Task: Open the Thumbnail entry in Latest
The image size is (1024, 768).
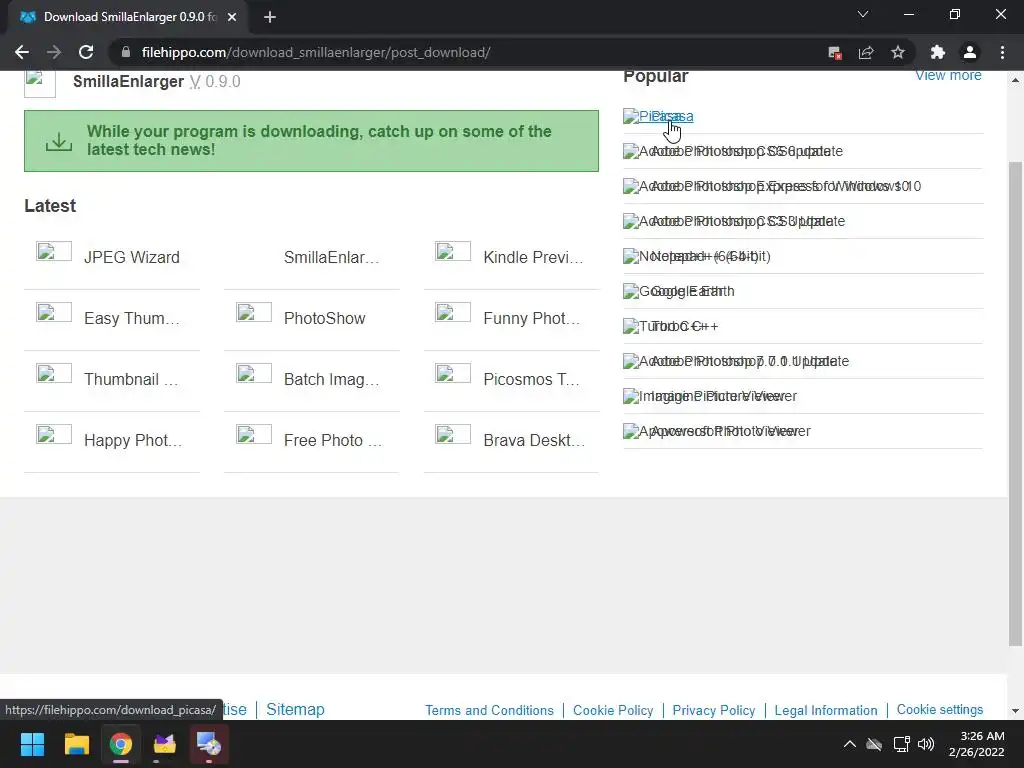Action: click(x=131, y=379)
